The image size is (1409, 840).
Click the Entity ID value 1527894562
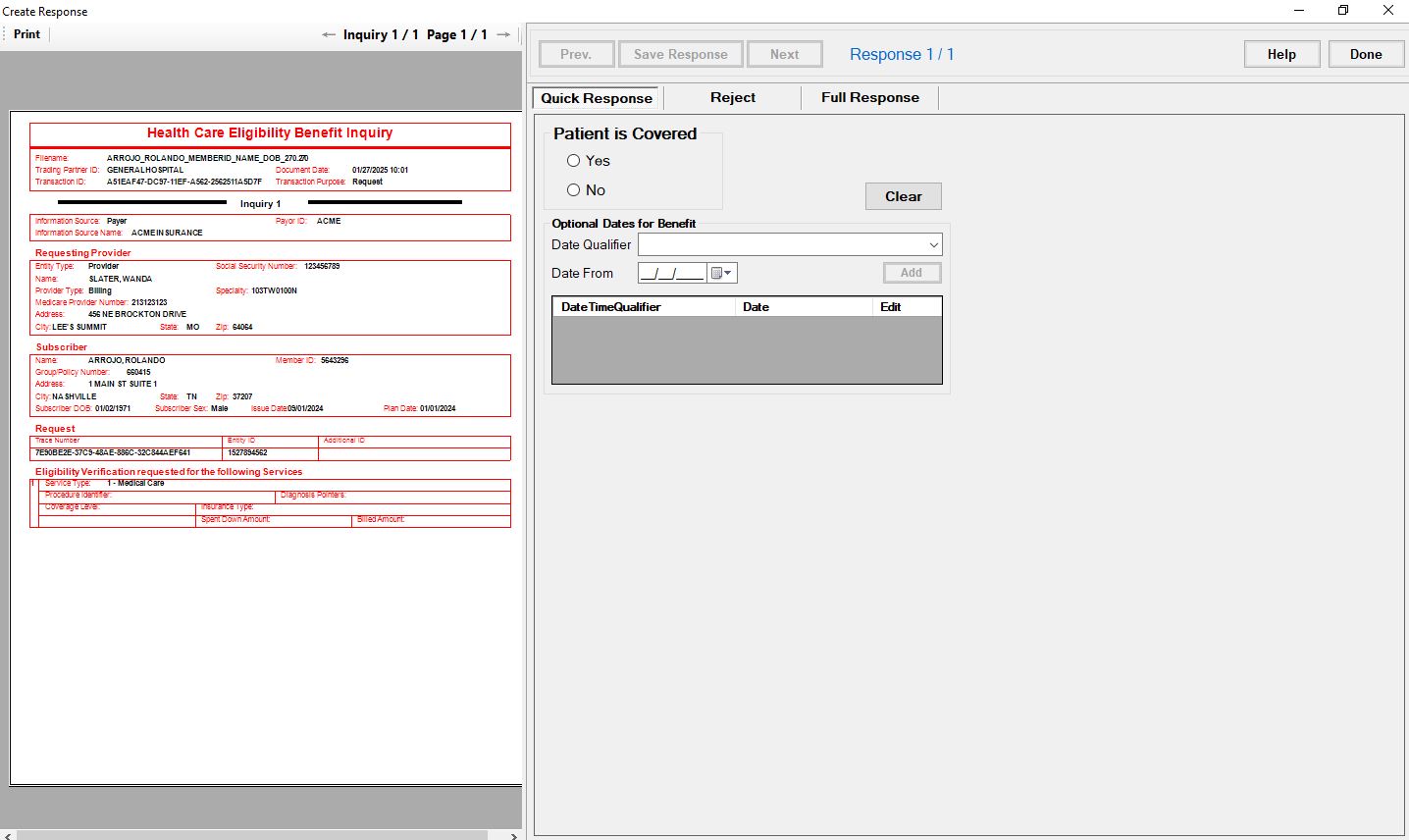tap(247, 452)
